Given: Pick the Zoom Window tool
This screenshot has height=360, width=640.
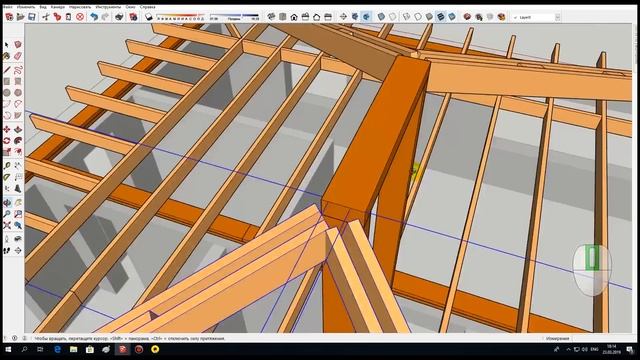Looking at the screenshot, I should click(18, 214).
